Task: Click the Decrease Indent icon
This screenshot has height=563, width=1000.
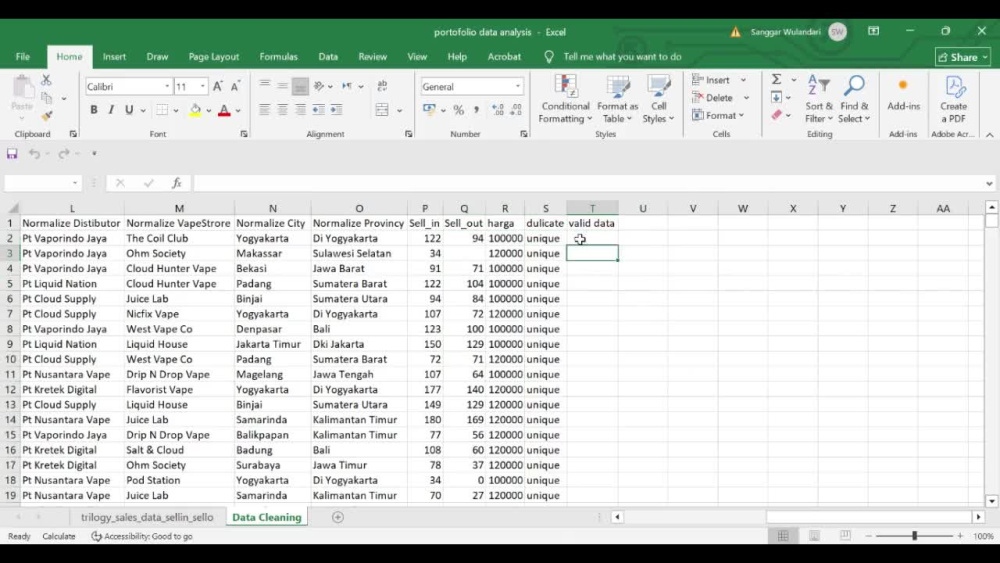Action: [x=318, y=110]
